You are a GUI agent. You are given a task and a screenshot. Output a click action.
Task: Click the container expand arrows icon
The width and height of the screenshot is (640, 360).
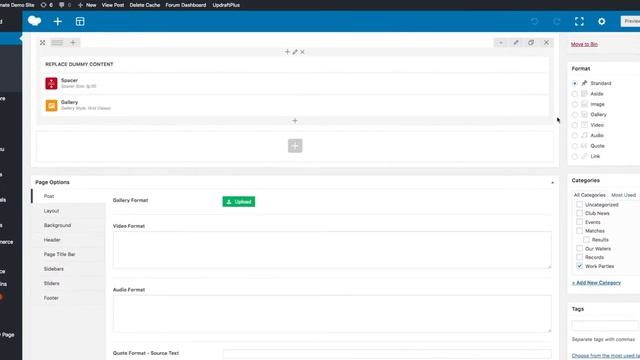(42, 42)
